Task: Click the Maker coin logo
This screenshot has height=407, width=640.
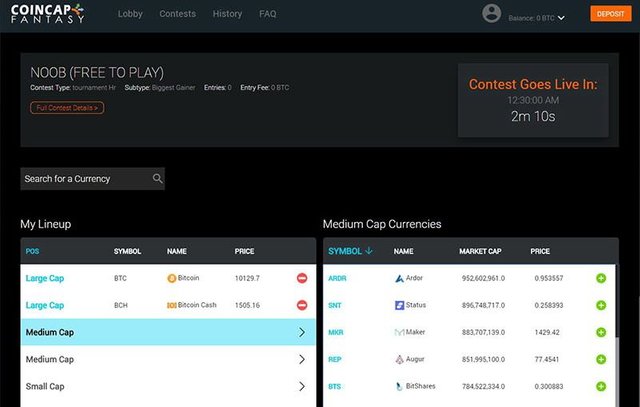Action: coord(399,332)
